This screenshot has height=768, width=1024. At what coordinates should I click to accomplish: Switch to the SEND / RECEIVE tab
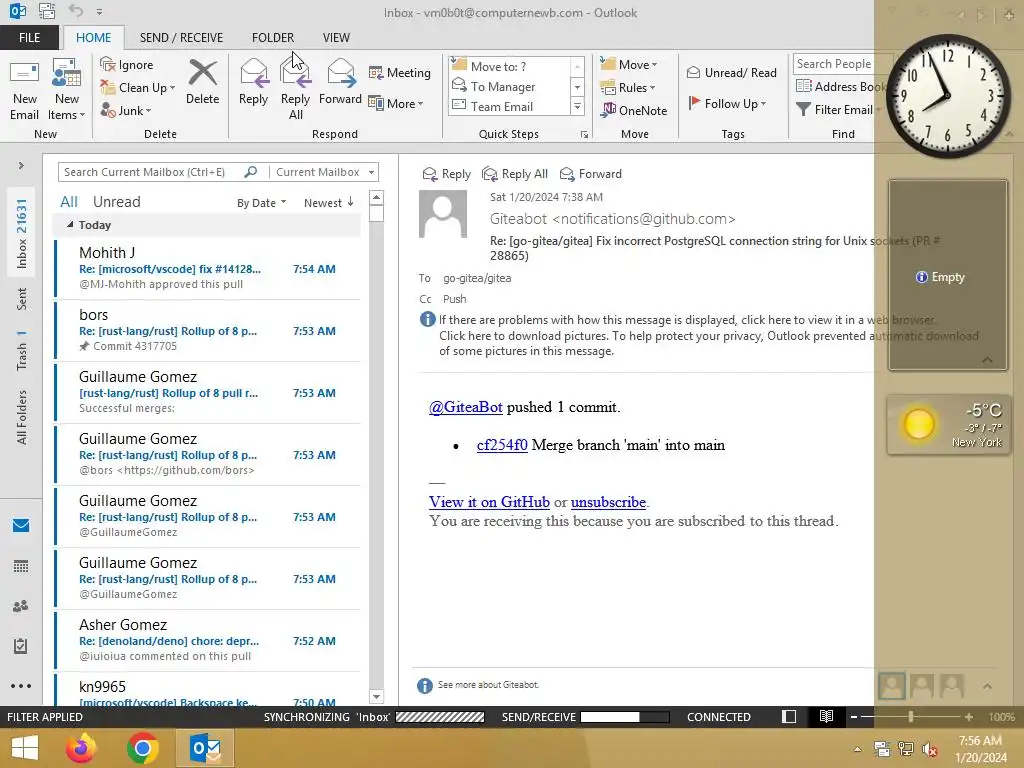(181, 38)
